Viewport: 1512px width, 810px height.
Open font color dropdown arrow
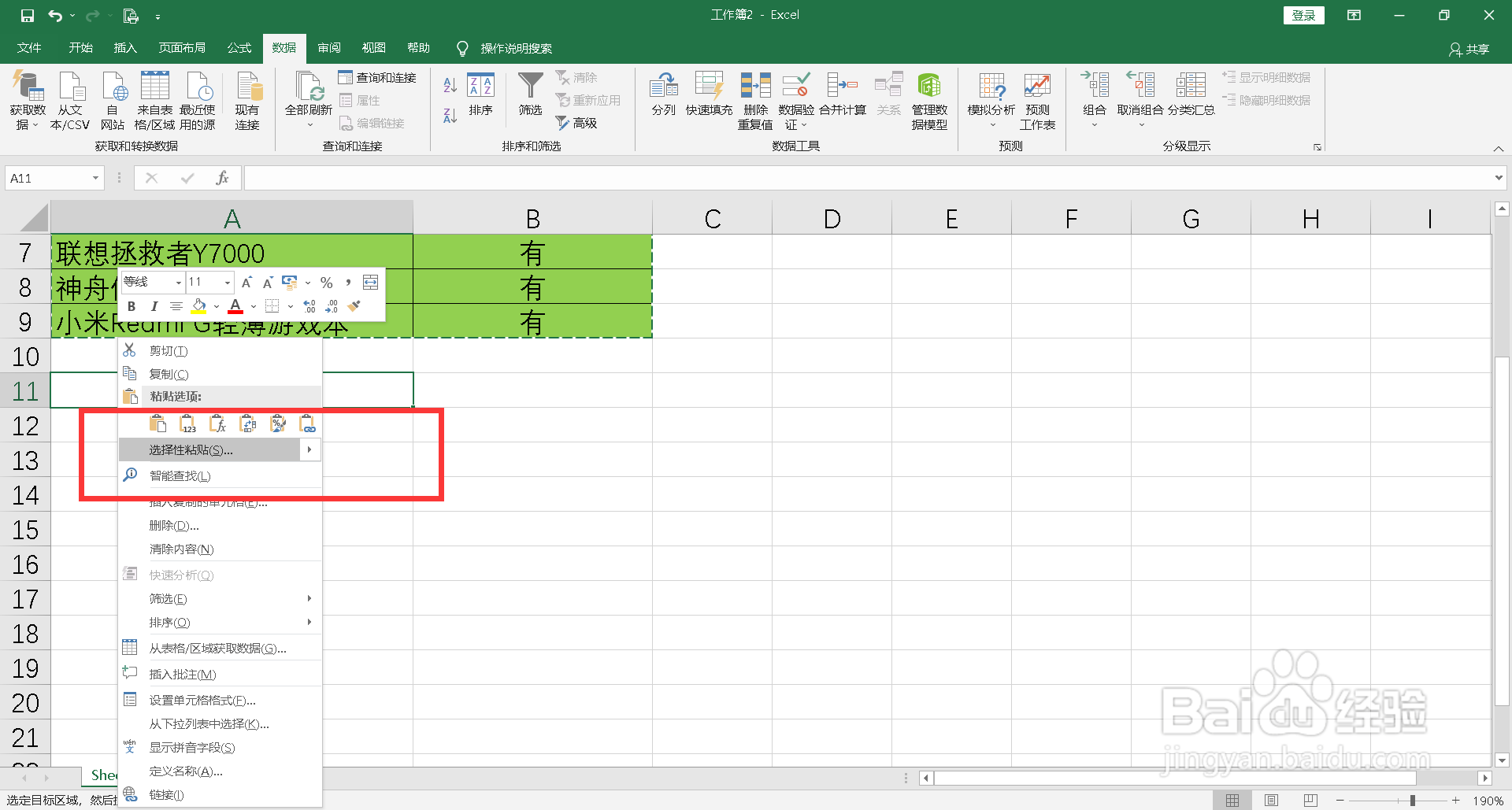pyautogui.click(x=254, y=306)
